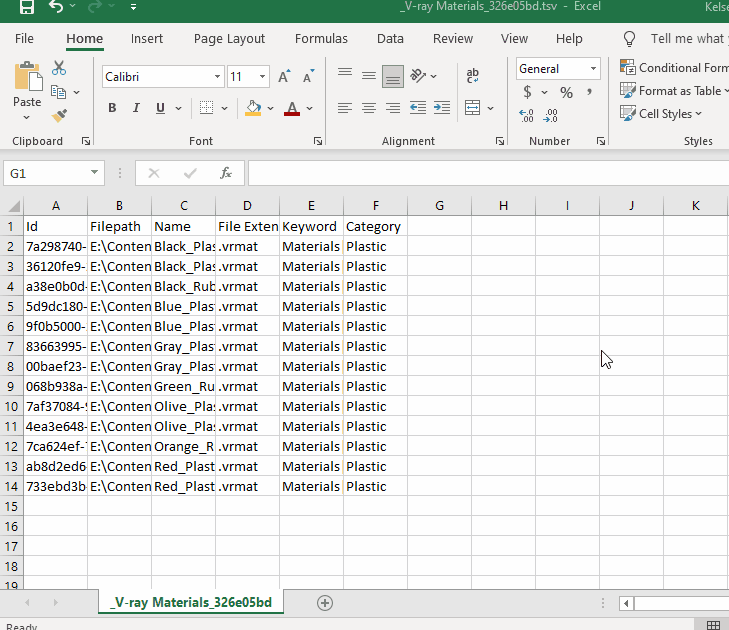Screen dimensions: 729x630
Task: Apply Percent Style number format
Action: 566,92
